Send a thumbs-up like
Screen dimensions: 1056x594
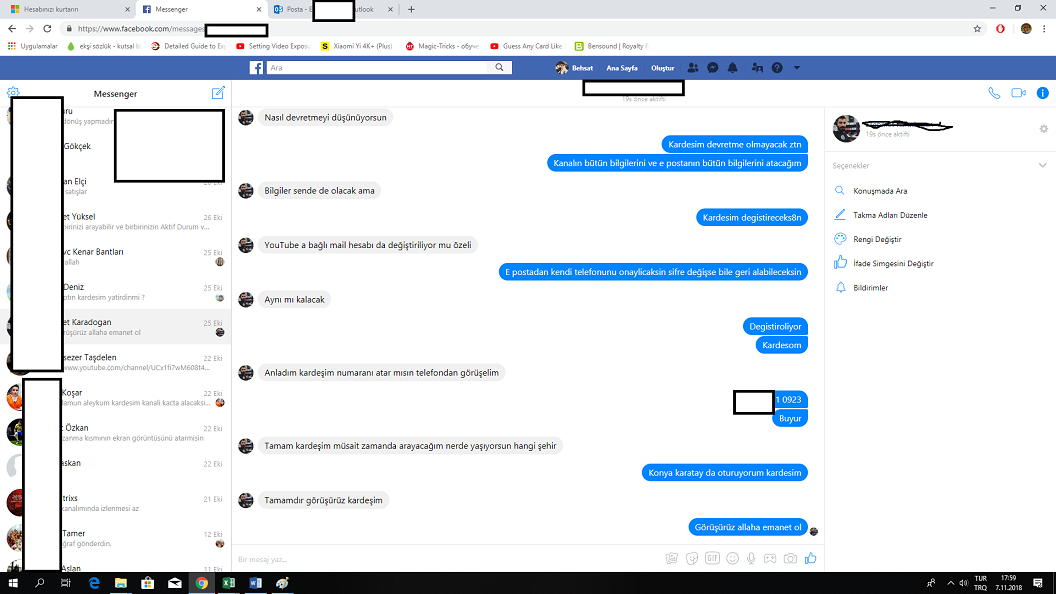tap(811, 558)
